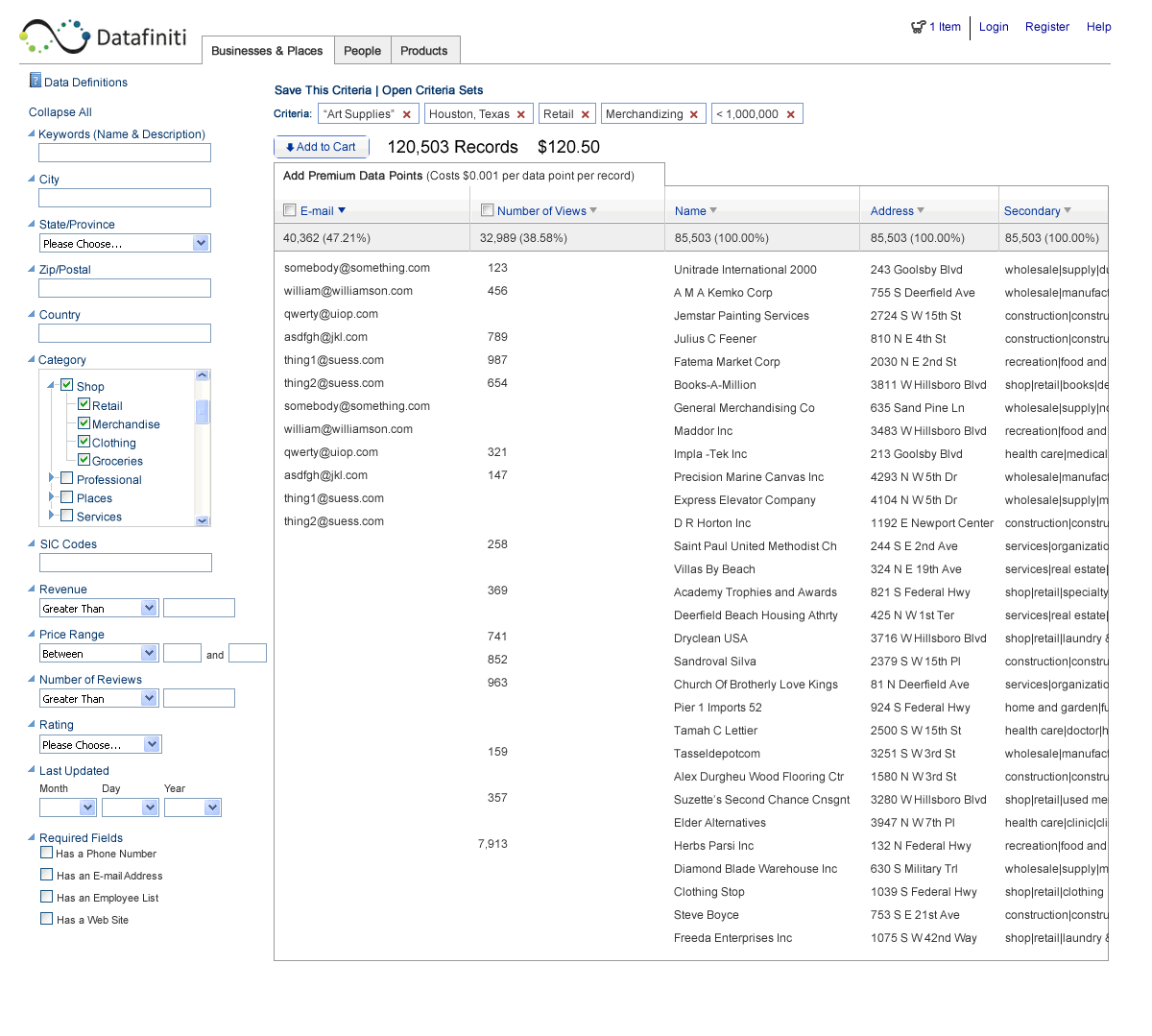The image size is (1152, 1036).
Task: Collapse the Rating section triangle
Action: point(32,724)
